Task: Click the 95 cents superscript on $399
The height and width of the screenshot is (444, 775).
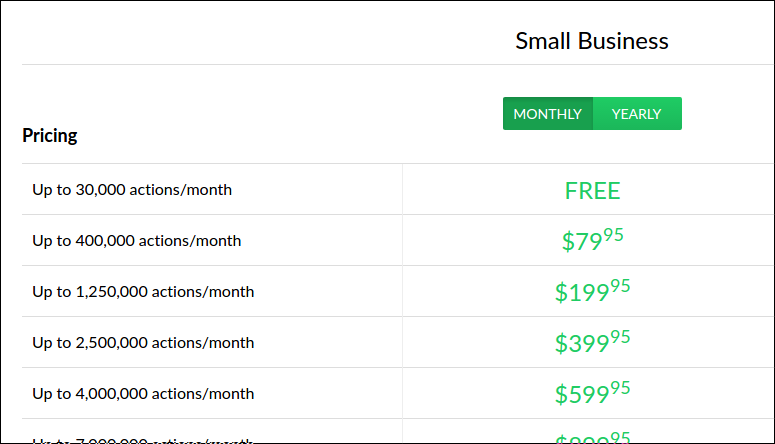Action: coord(620,336)
